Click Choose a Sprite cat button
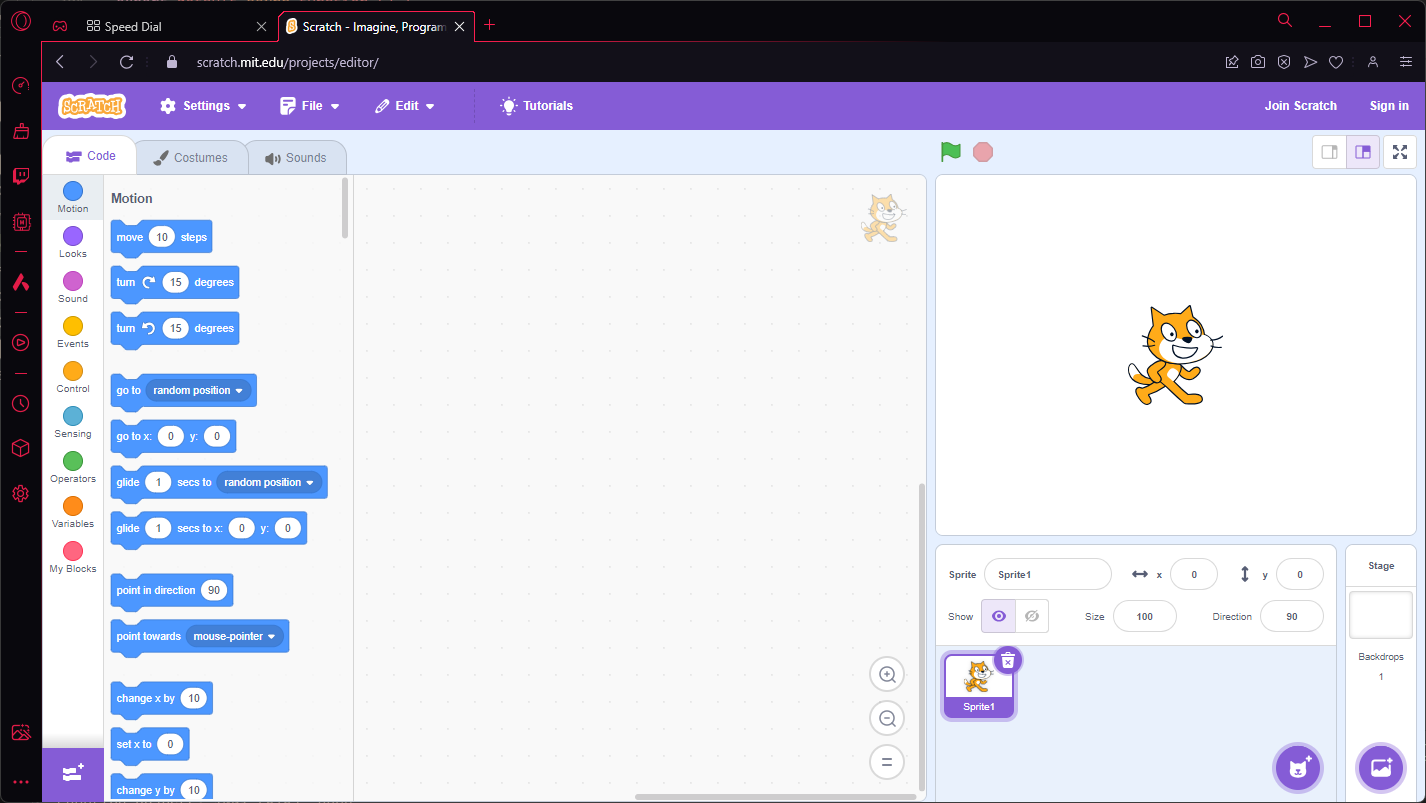This screenshot has width=1426, height=803. [1297, 768]
